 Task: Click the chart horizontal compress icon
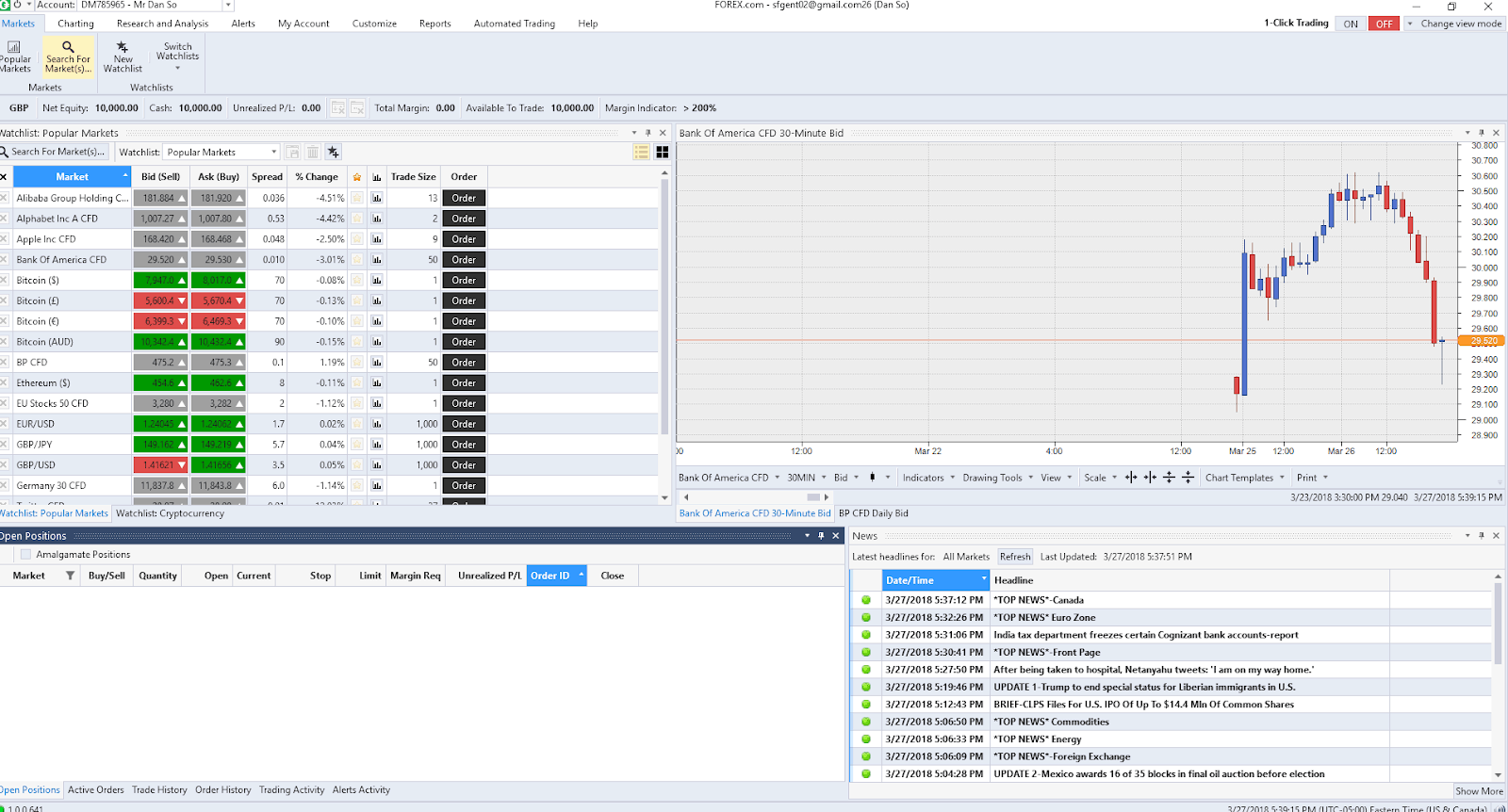[x=1150, y=478]
